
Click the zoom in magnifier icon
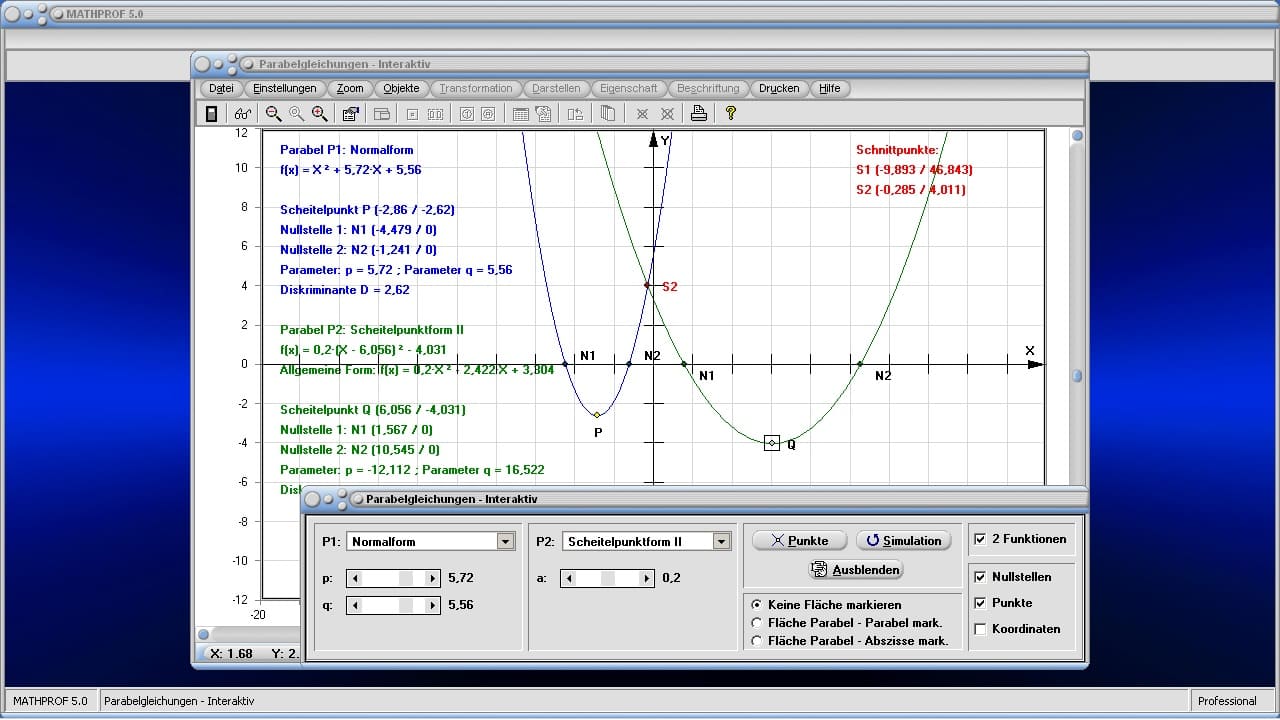(x=320, y=114)
